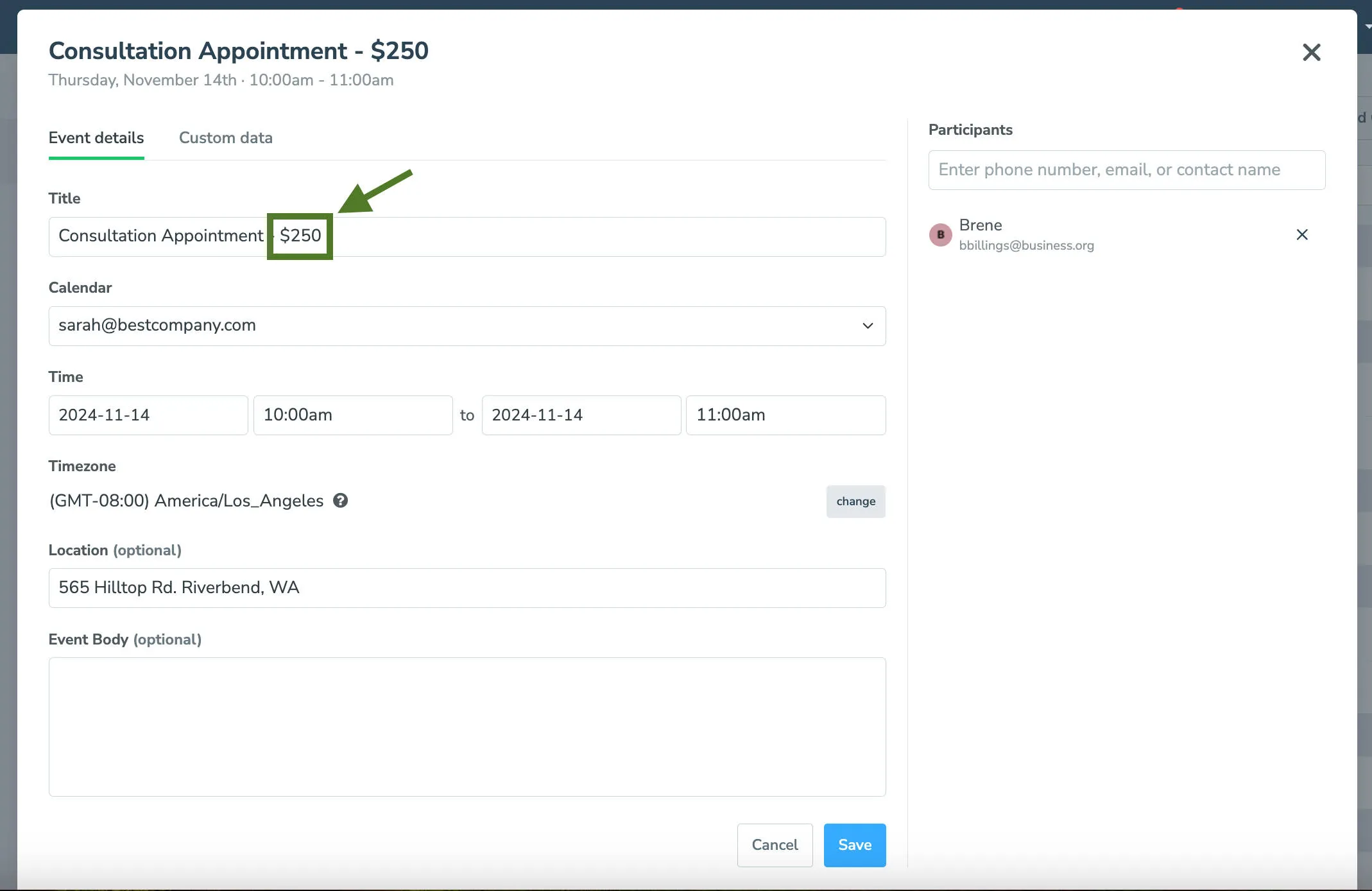1372x891 pixels.
Task: Open the calendar selection dropdown
Action: [467, 325]
